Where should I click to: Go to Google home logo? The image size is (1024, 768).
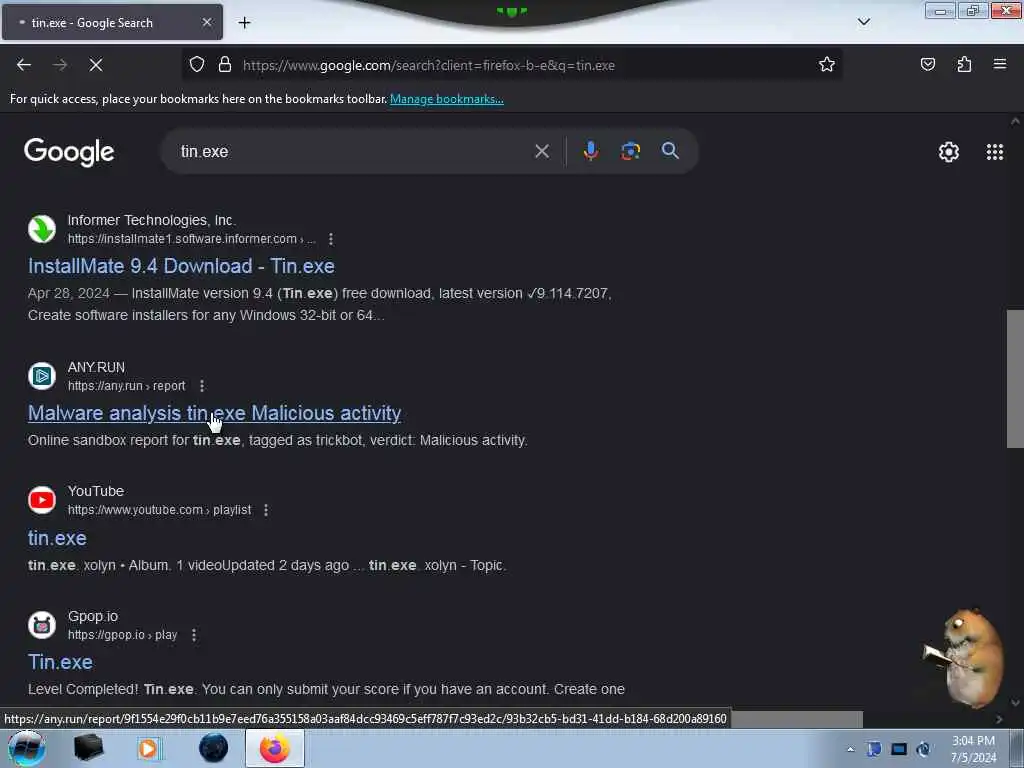69,152
